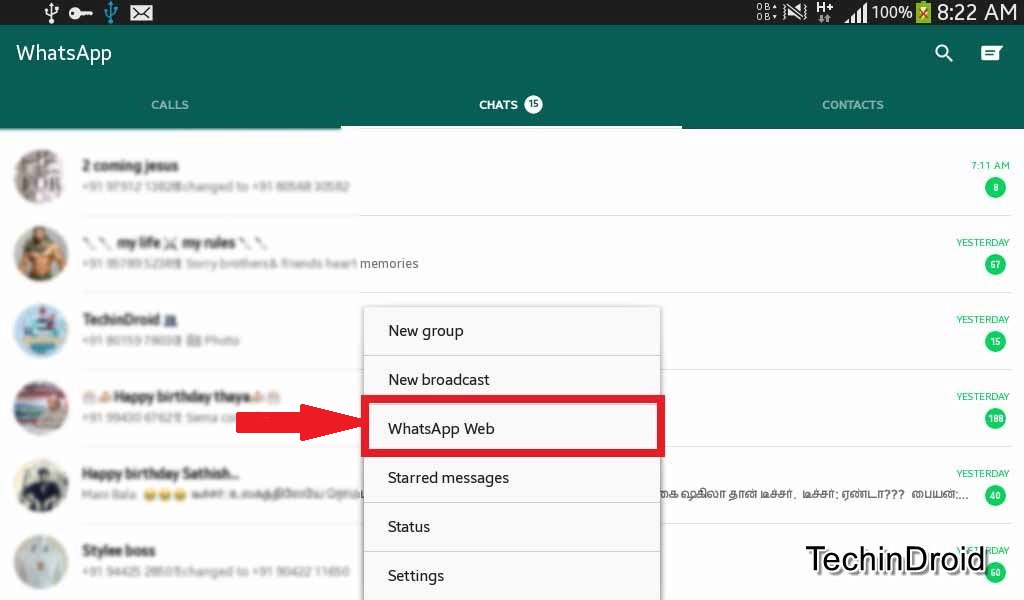The image size is (1024, 600).
Task: Open the TechinDroid conversation title
Action: point(129,319)
